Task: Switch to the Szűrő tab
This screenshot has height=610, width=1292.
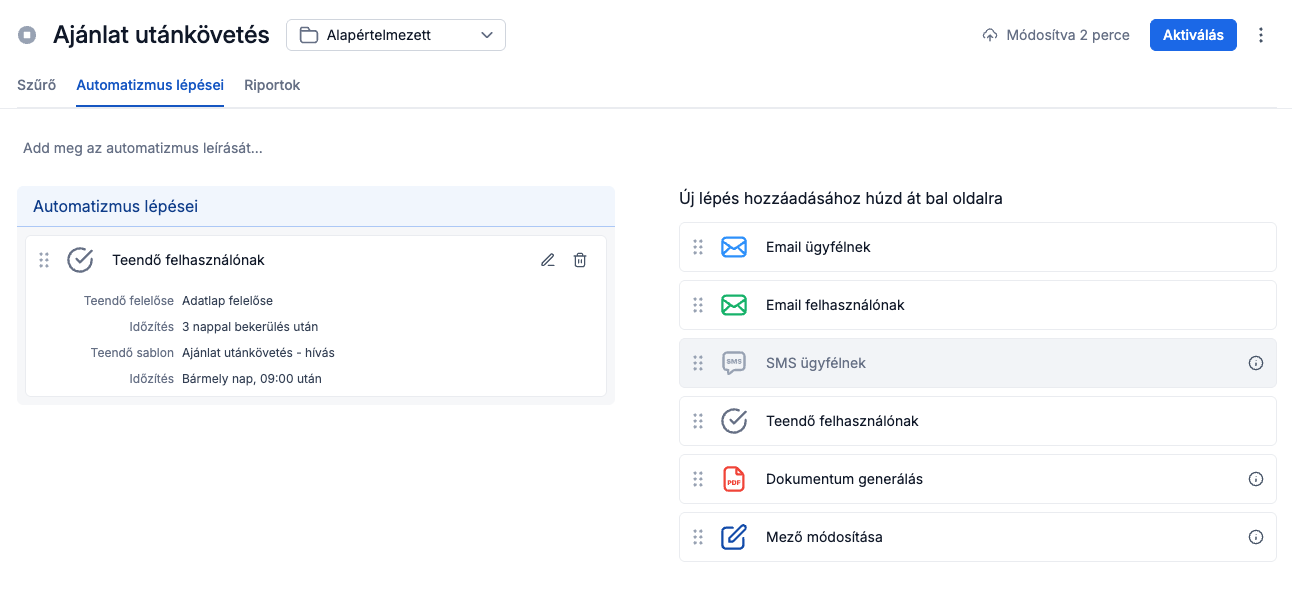Action: [36, 85]
